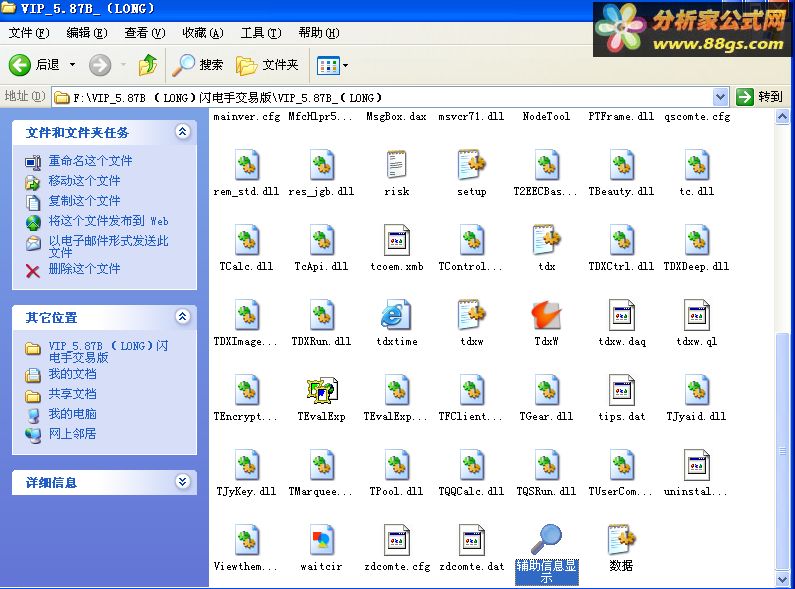The width and height of the screenshot is (795, 589).
Task: Select the TBeauty.dll file icon
Action: (622, 165)
